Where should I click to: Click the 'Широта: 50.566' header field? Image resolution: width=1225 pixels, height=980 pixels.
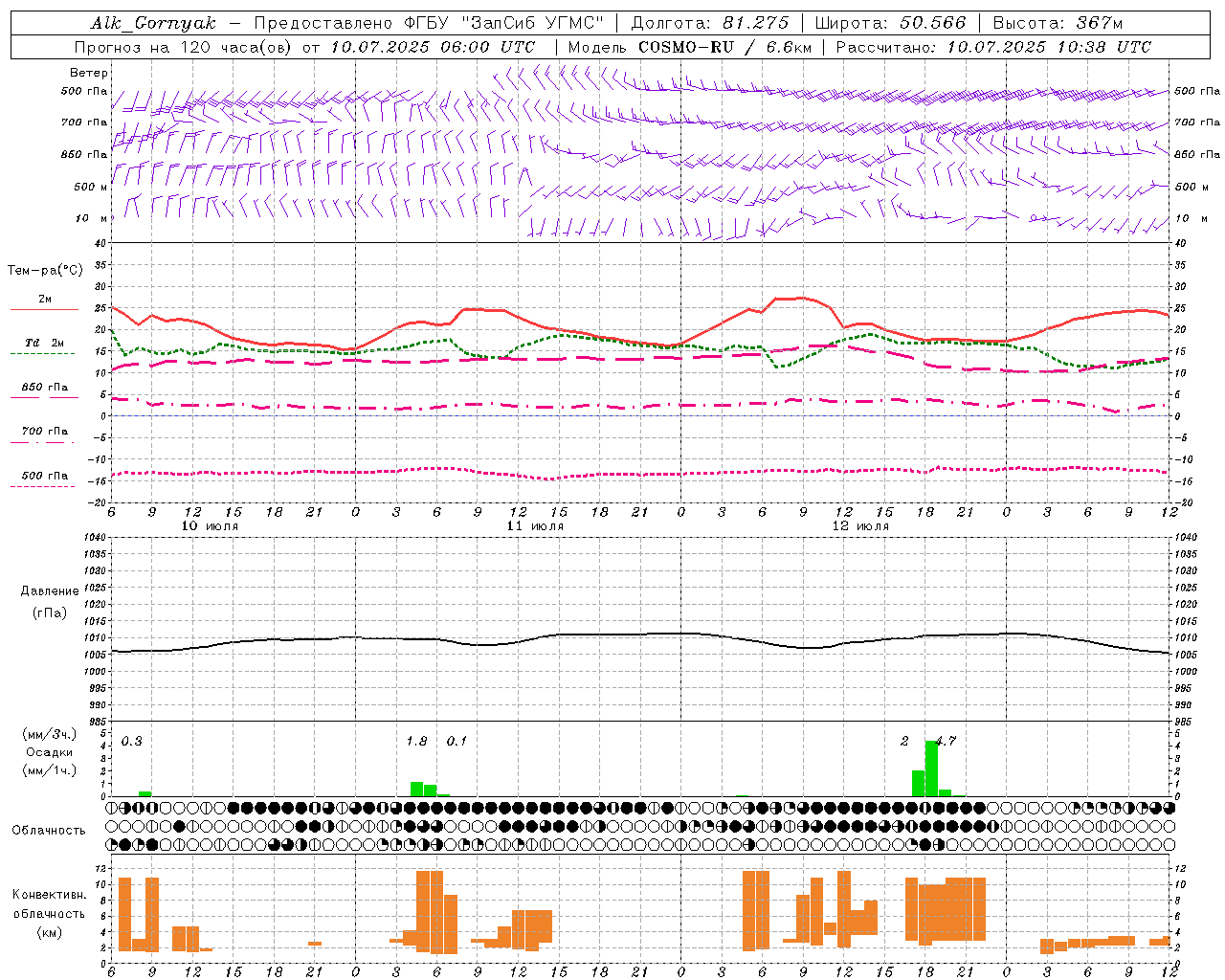[890, 23]
